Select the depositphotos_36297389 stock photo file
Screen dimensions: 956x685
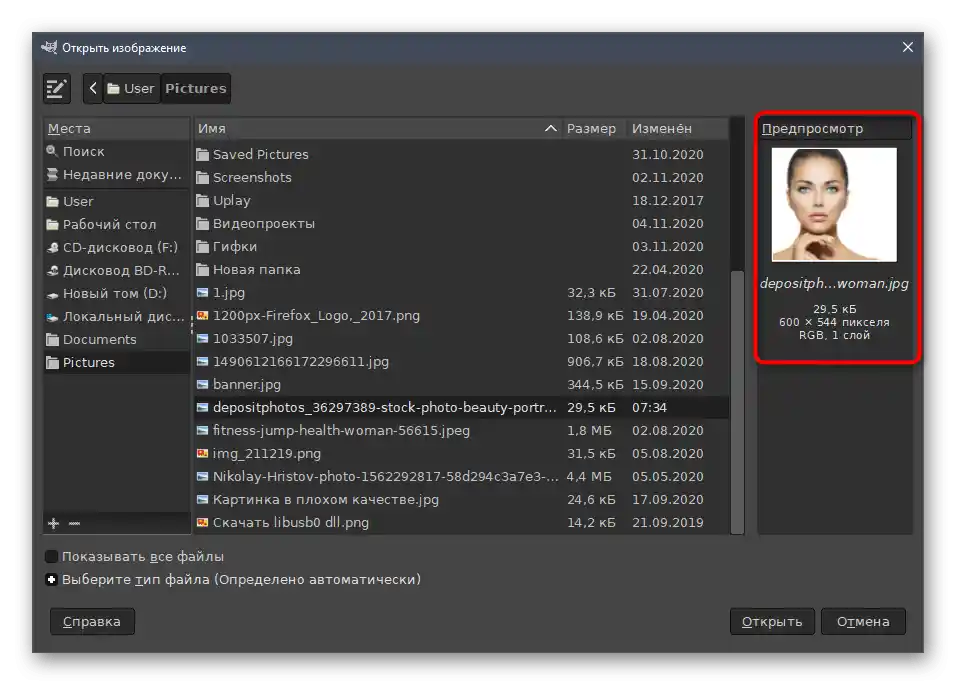(462, 408)
